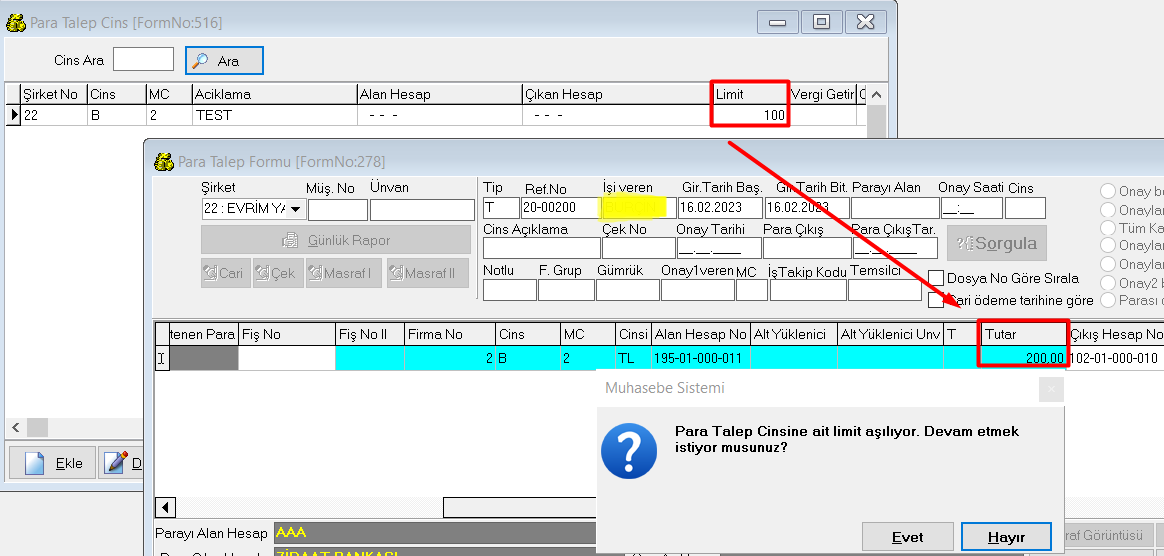Select the first Onay radio button
Viewport: 1164px width, 556px height.
(x=1108, y=191)
